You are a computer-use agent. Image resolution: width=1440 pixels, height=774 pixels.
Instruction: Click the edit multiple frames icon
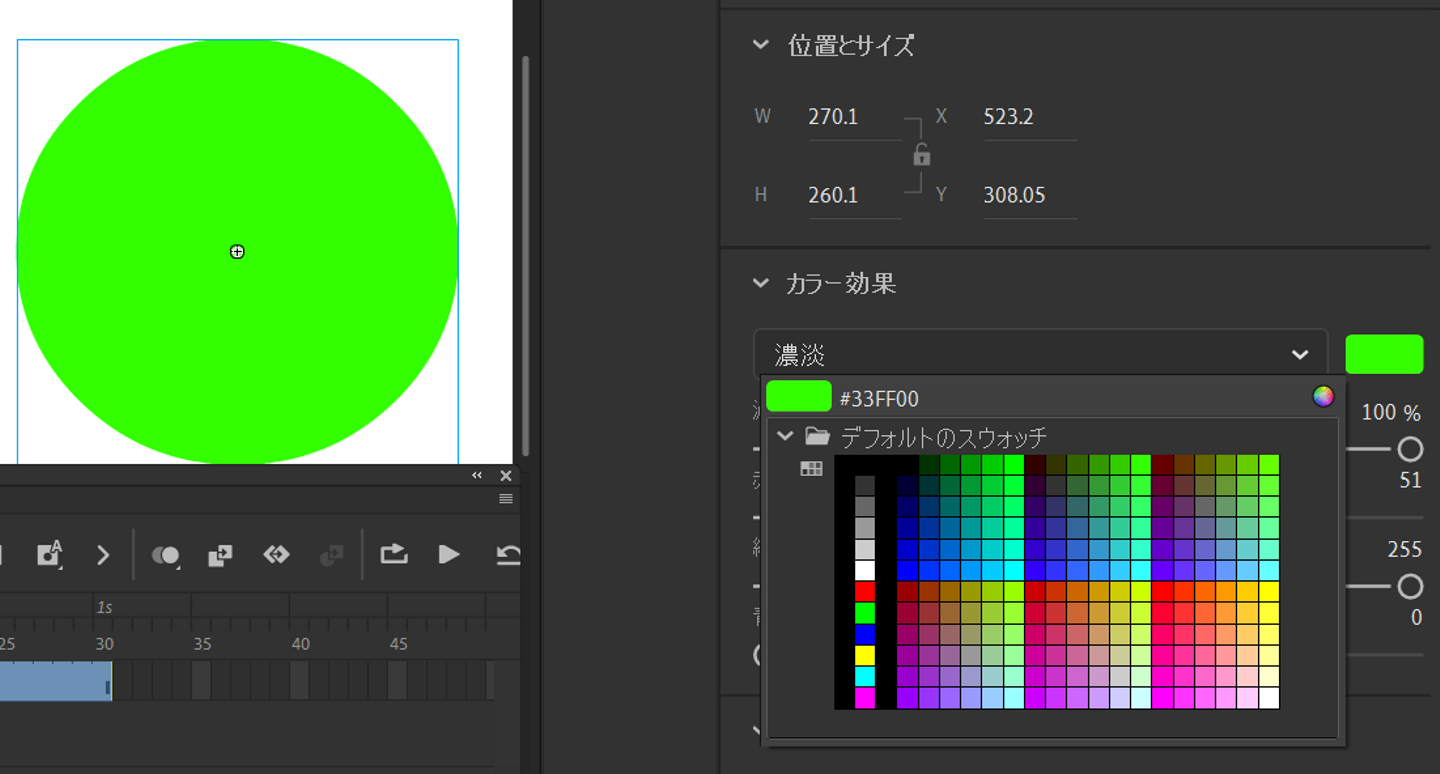[220, 555]
